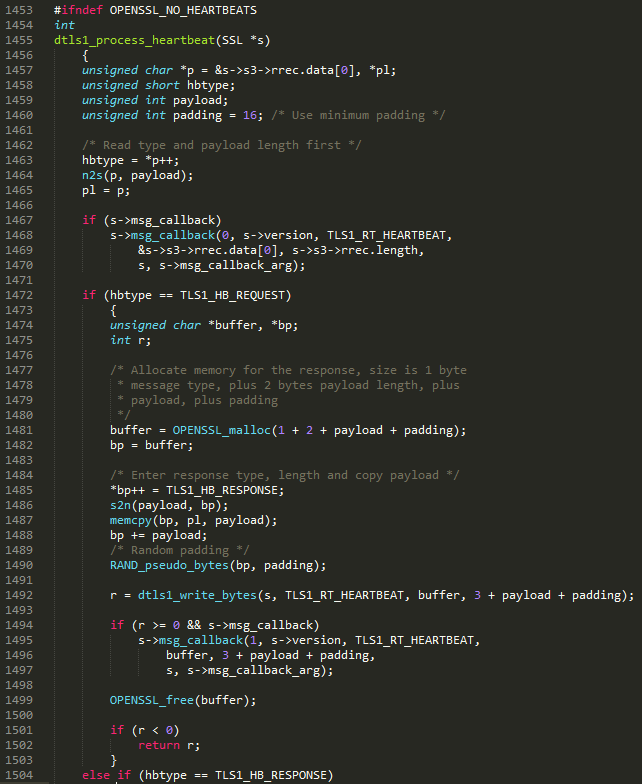Screen dimensions: 642x784
Task: Click line number 1481 in gutter
Action: [x=19, y=430]
